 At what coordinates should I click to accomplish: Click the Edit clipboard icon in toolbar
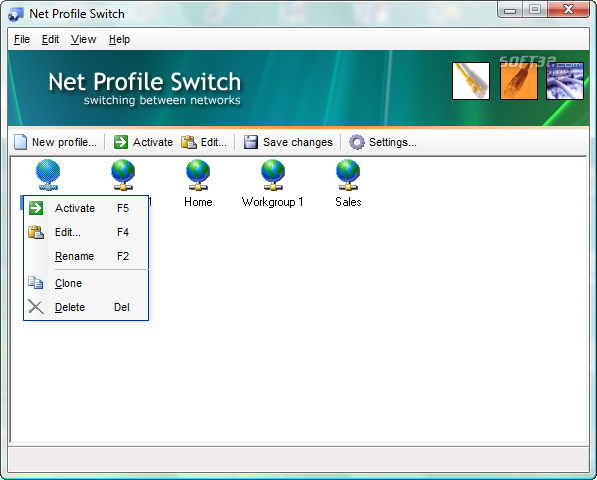[189, 142]
